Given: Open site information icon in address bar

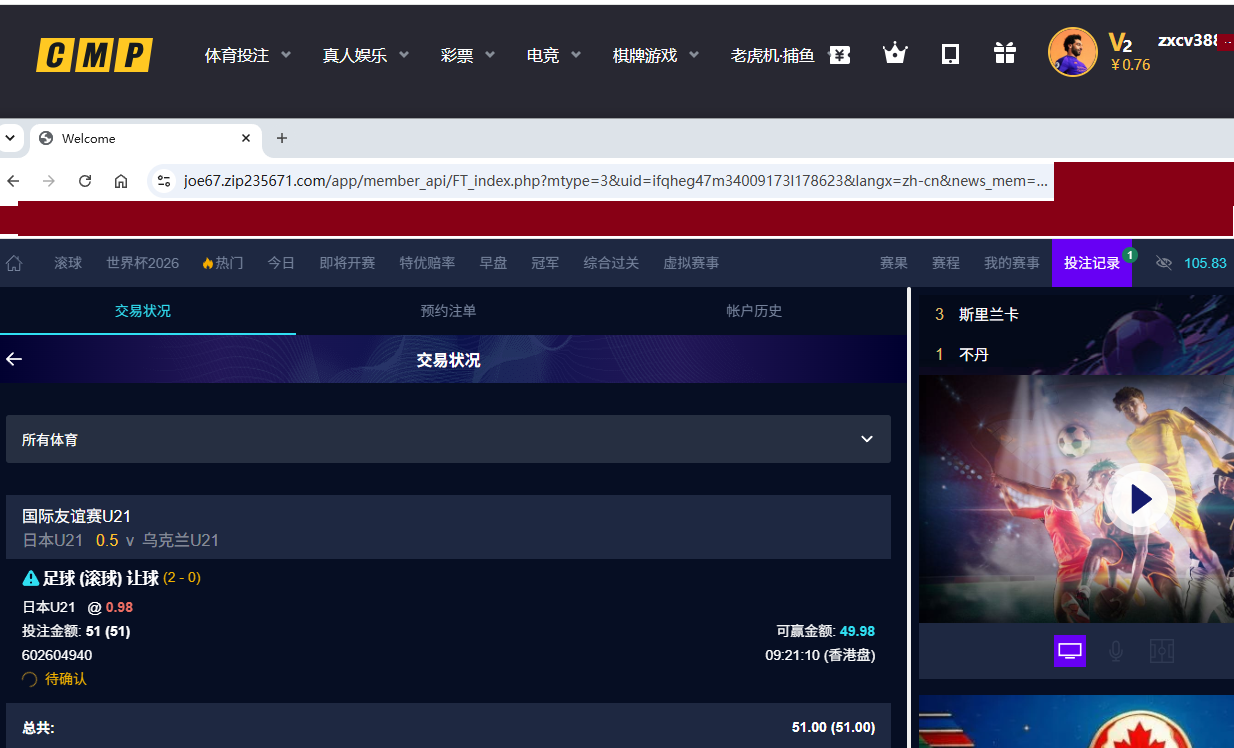Looking at the screenshot, I should 164,181.
